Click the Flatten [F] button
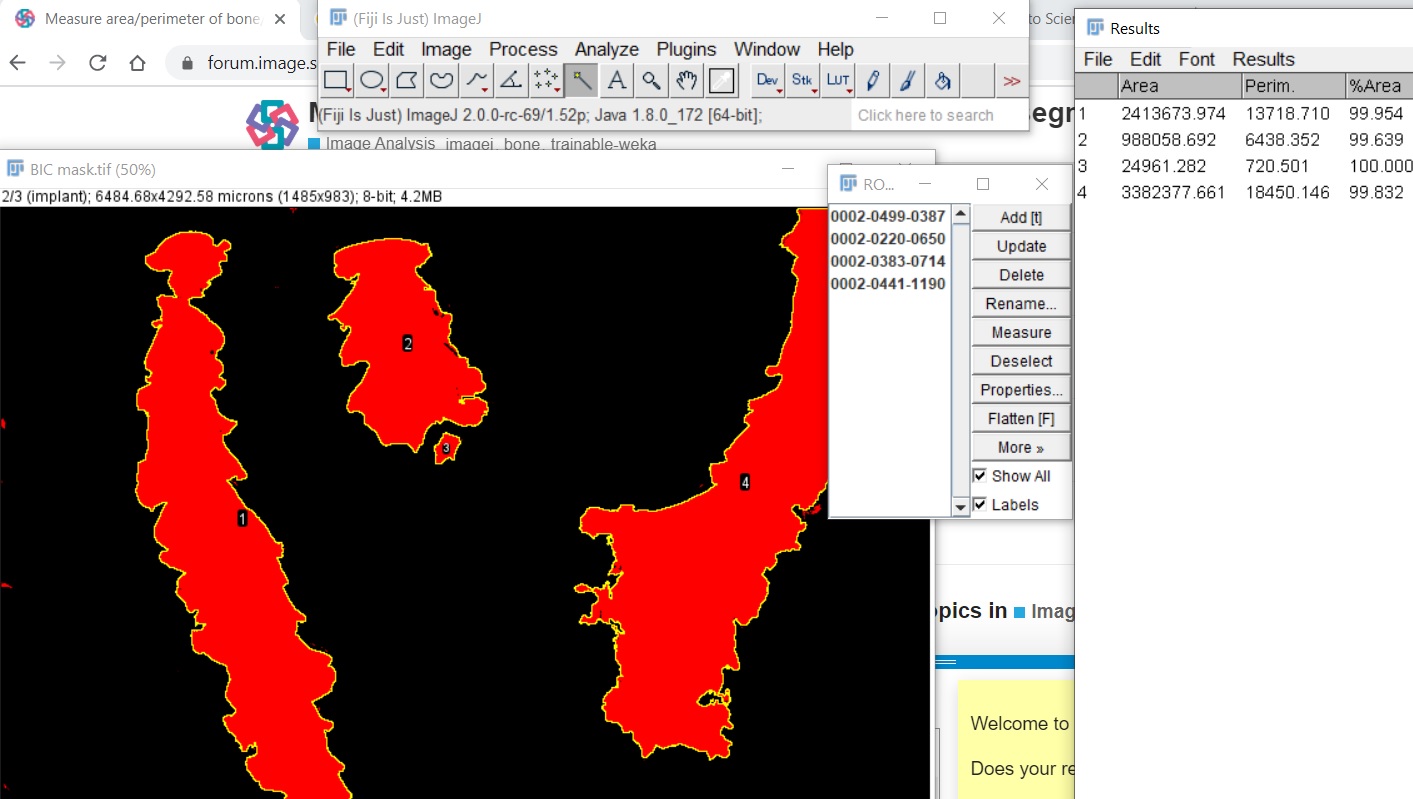1413x799 pixels. pos(1020,417)
